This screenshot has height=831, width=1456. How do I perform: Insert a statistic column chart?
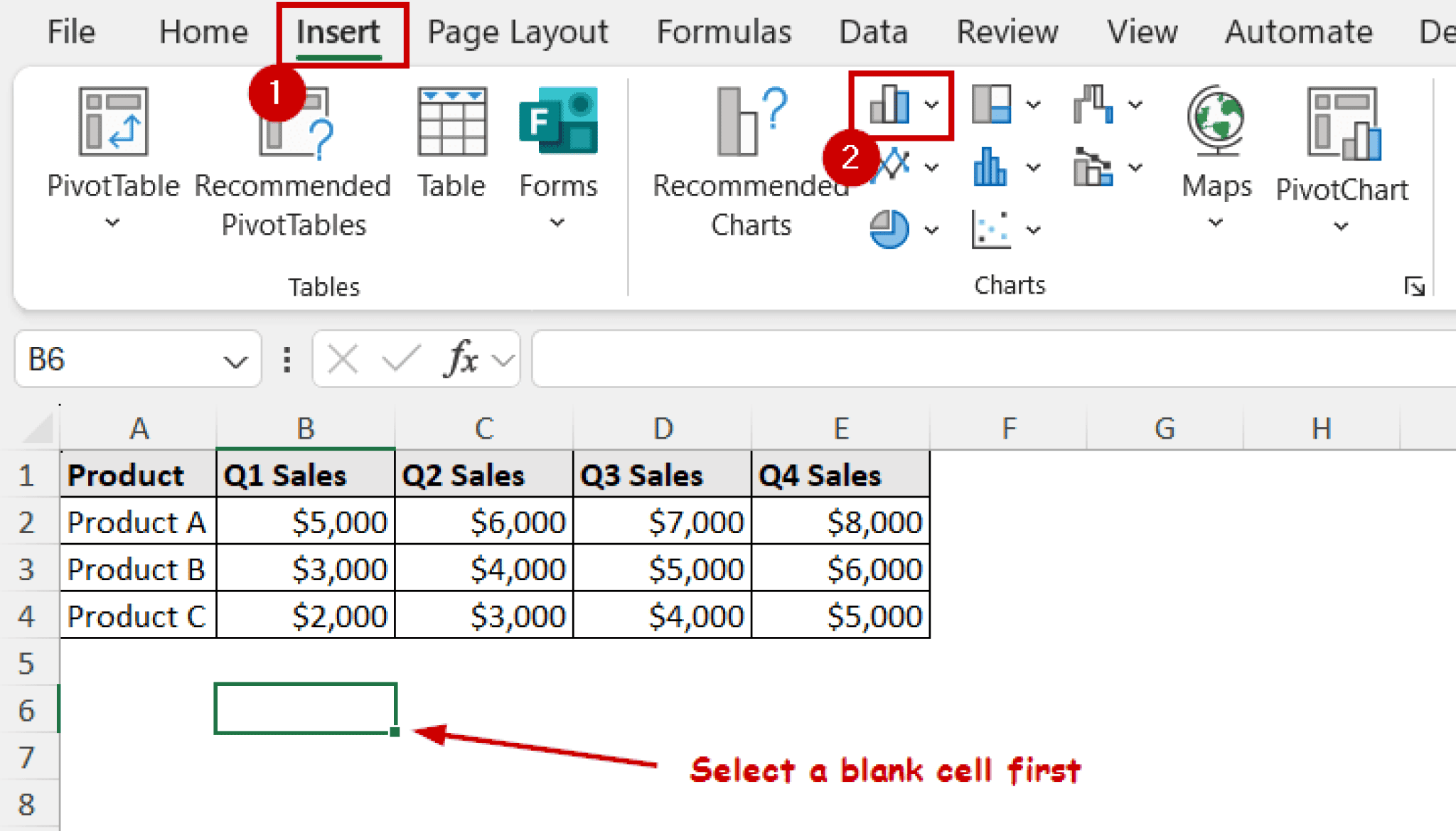tap(992, 167)
